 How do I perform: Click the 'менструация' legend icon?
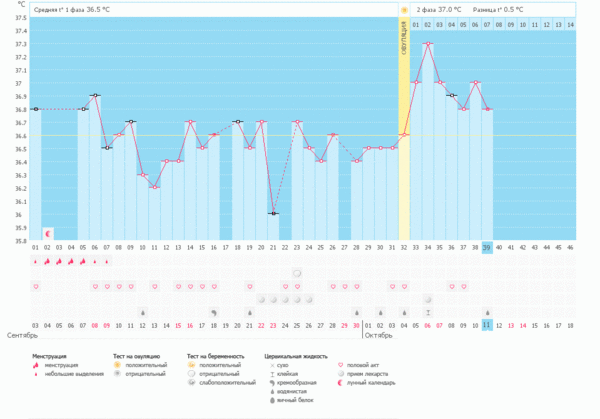click(37, 364)
